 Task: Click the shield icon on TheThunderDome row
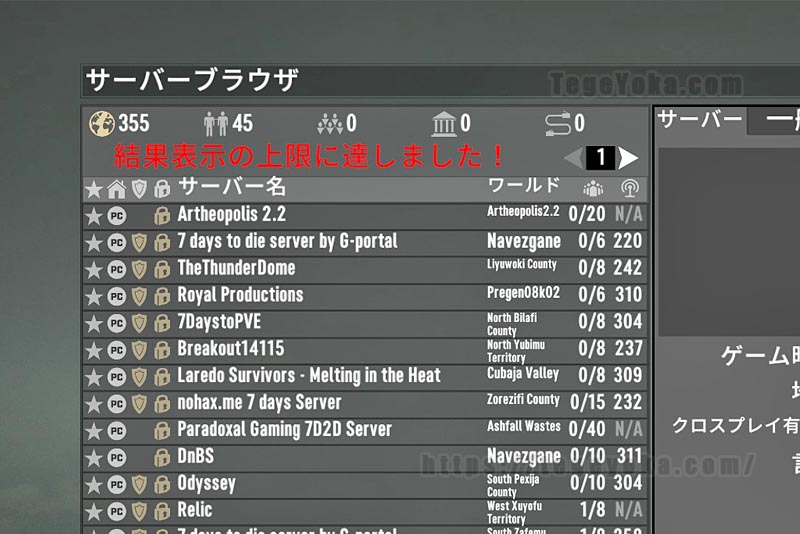pos(139,270)
